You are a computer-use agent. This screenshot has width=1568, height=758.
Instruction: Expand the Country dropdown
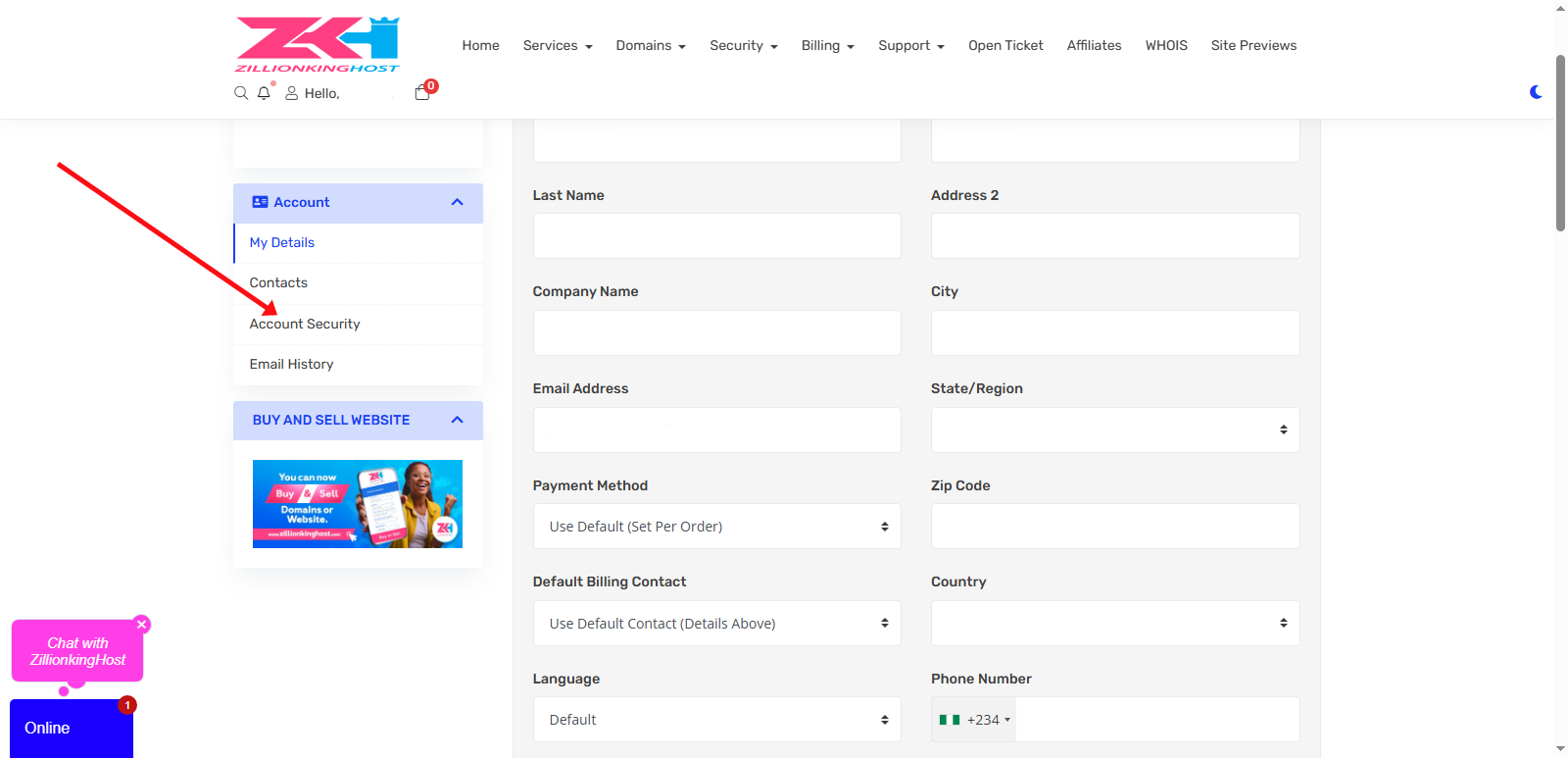(x=1114, y=624)
